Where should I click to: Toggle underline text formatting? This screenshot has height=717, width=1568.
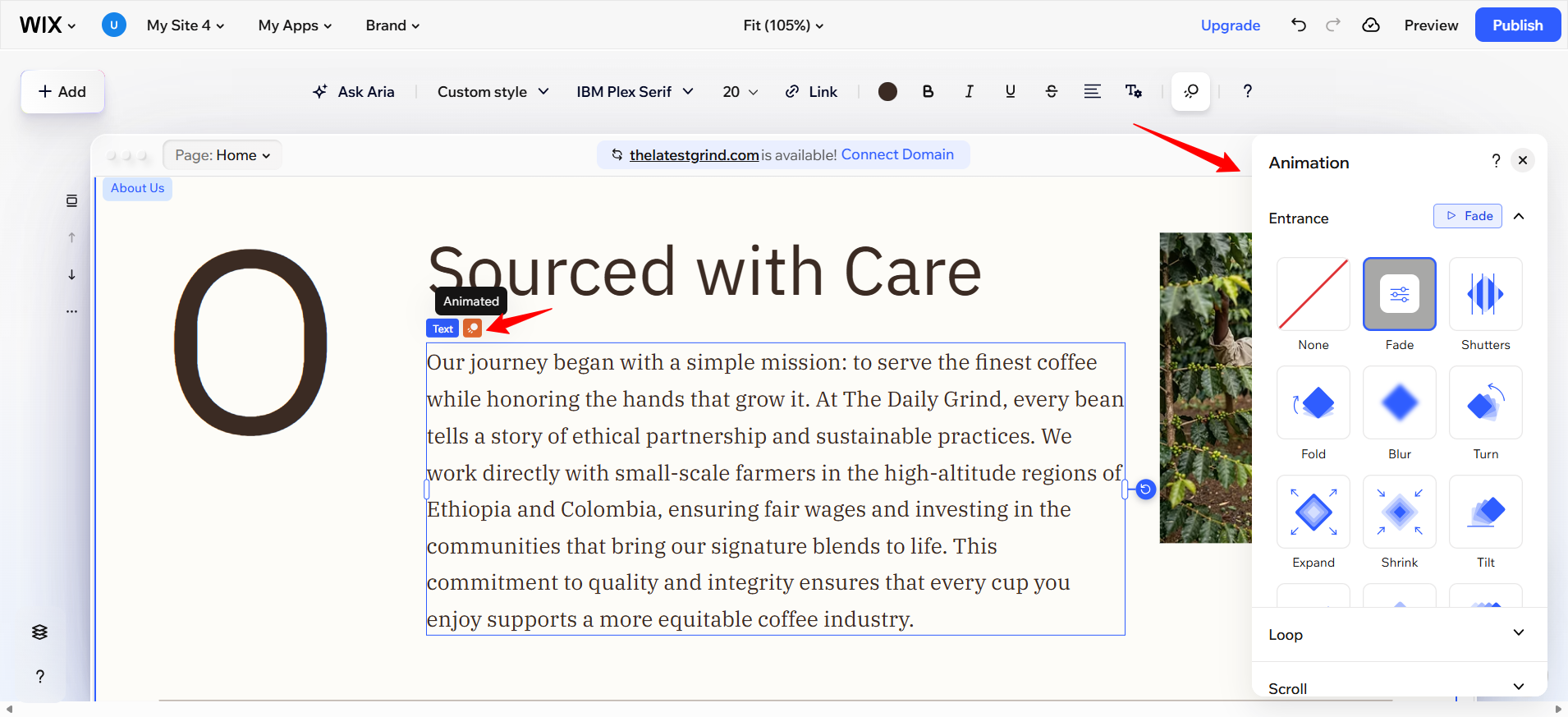[1010, 91]
